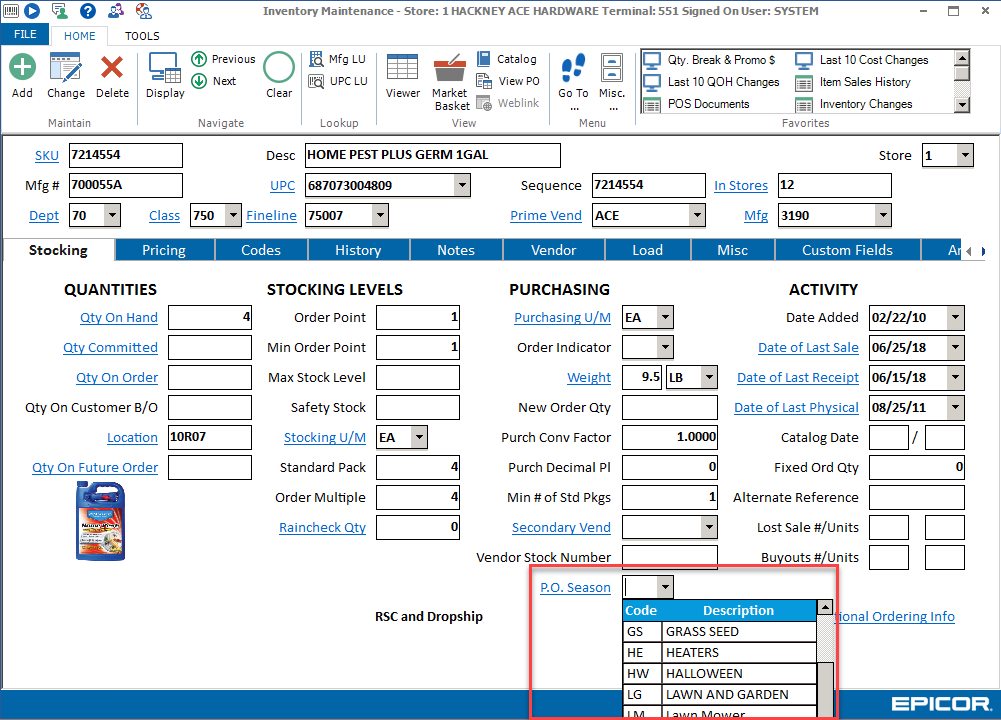The width and height of the screenshot is (1001, 720).
Task: Open the History tab
Action: pos(358,250)
